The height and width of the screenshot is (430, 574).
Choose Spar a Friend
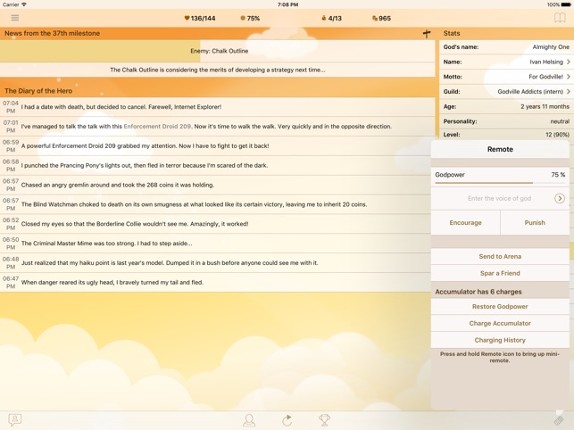point(500,273)
